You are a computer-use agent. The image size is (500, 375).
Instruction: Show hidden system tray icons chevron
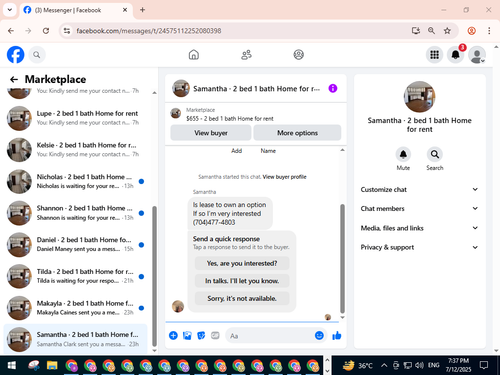tap(384, 365)
